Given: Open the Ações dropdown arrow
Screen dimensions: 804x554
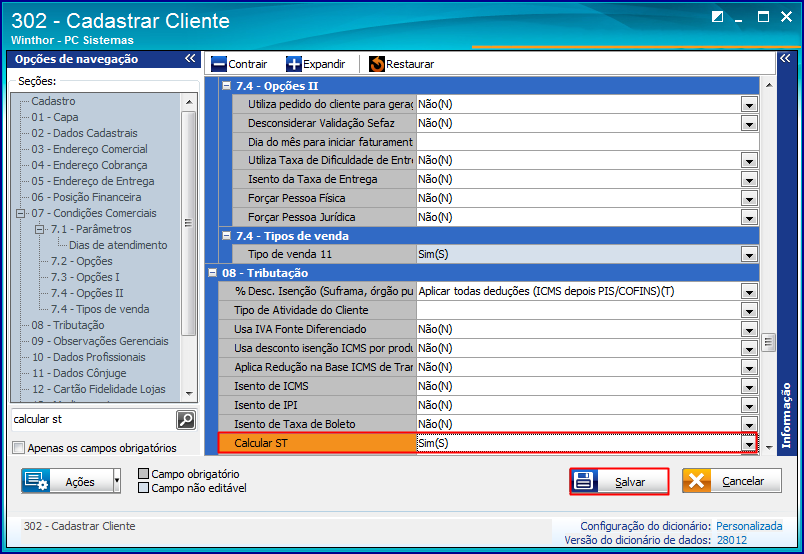Looking at the screenshot, I should tap(117, 481).
